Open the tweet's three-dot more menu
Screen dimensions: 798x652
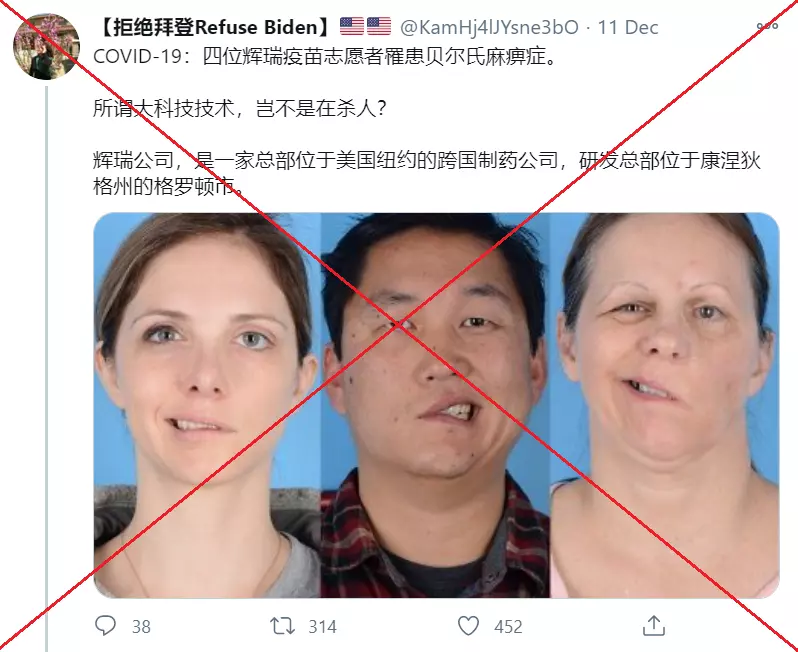click(767, 25)
